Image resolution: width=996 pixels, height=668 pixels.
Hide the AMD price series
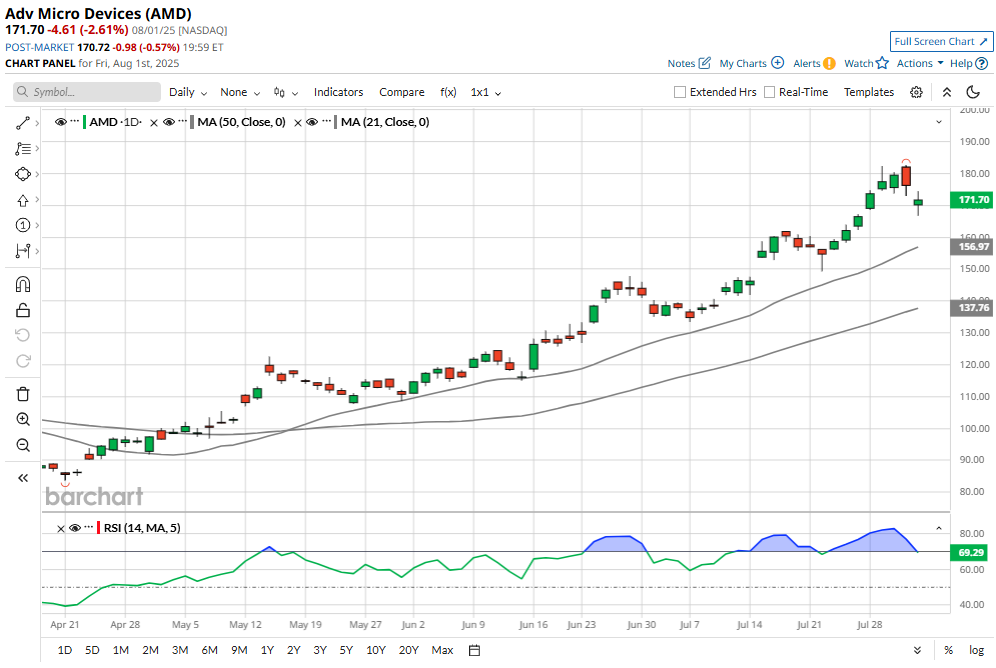pos(61,122)
